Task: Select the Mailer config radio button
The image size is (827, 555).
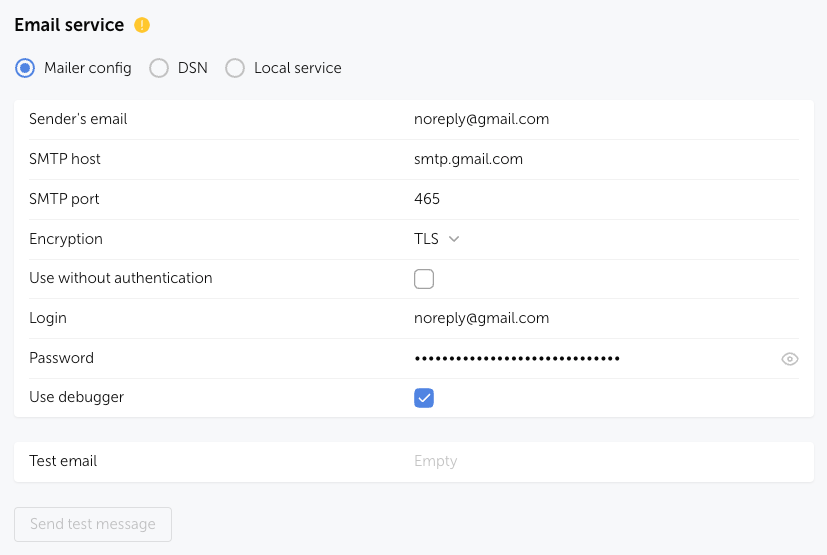Action: coord(25,68)
